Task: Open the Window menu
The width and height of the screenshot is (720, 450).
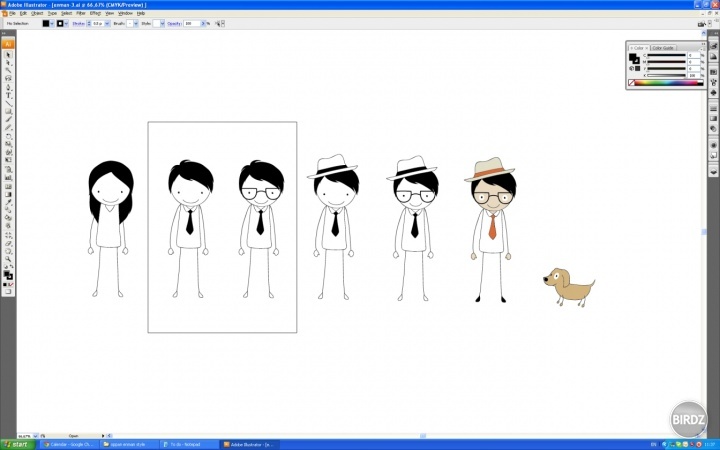Action: 125,13
